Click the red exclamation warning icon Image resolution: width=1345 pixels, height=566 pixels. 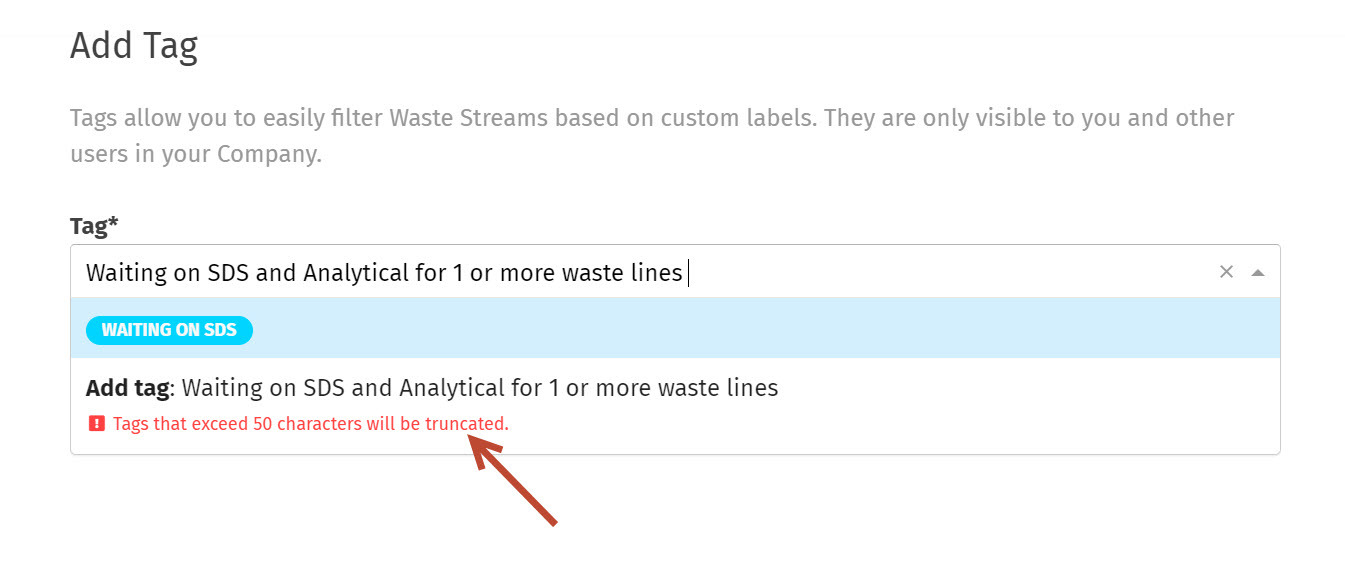(96, 424)
